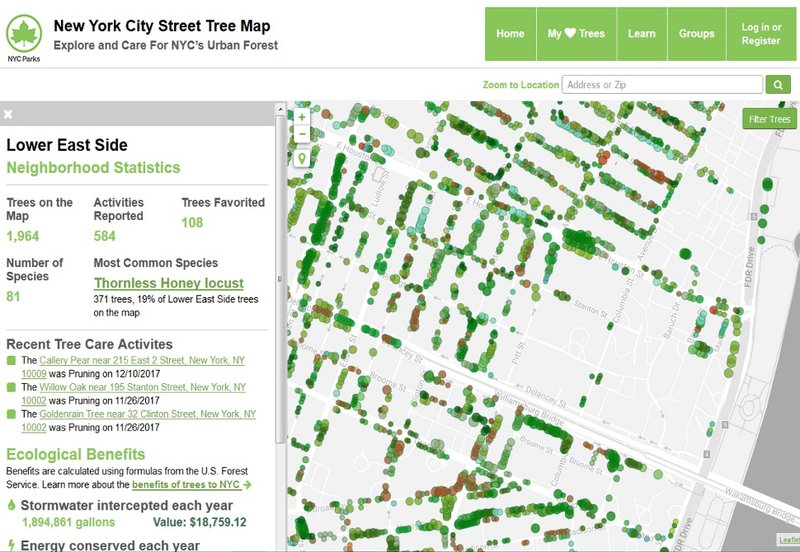The image size is (800, 552).
Task: Open Log in or Register
Action: click(761, 34)
